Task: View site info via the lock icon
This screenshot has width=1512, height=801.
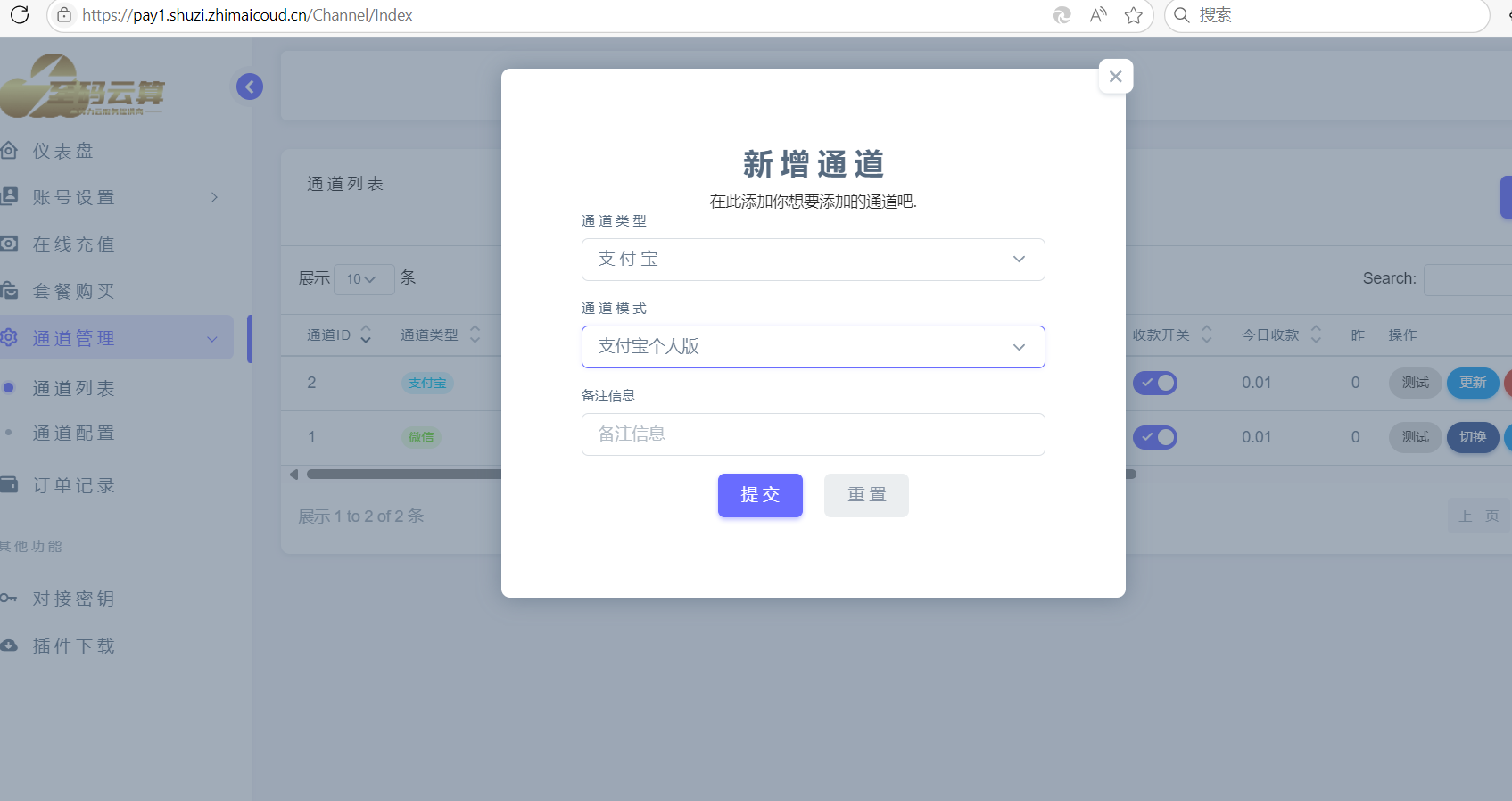Action: (64, 15)
